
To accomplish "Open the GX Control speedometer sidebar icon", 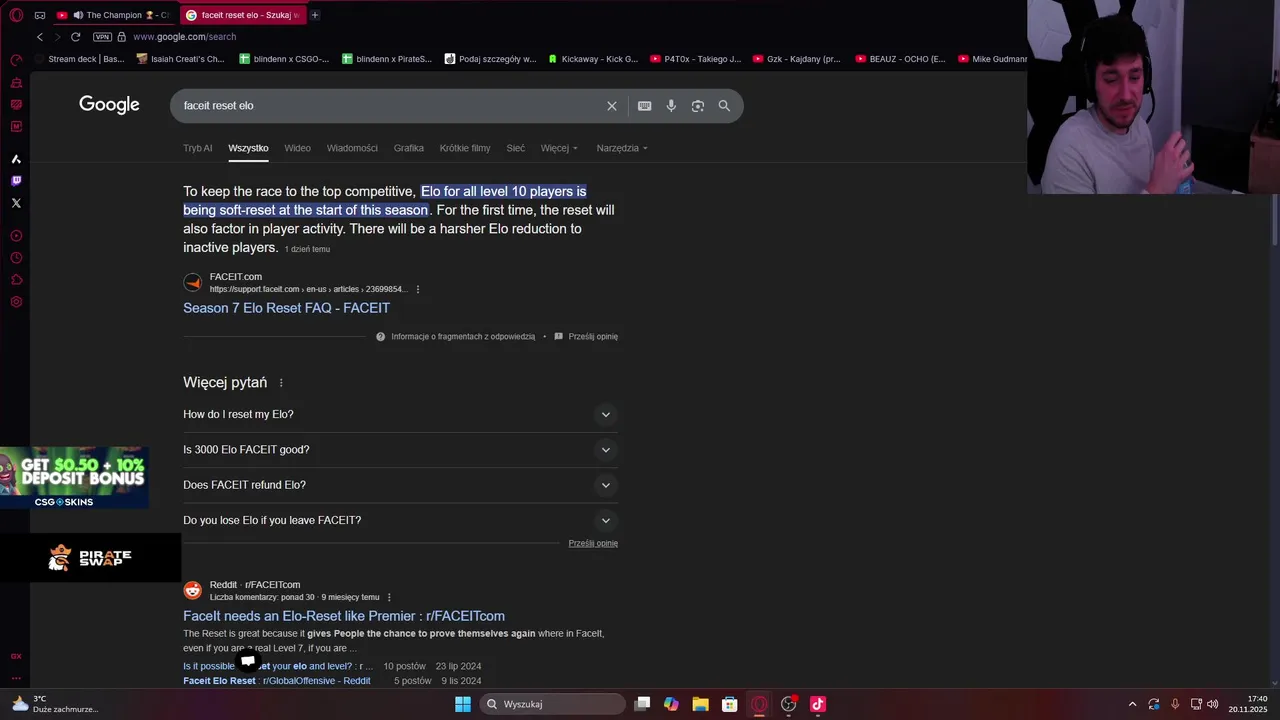I will point(16,60).
